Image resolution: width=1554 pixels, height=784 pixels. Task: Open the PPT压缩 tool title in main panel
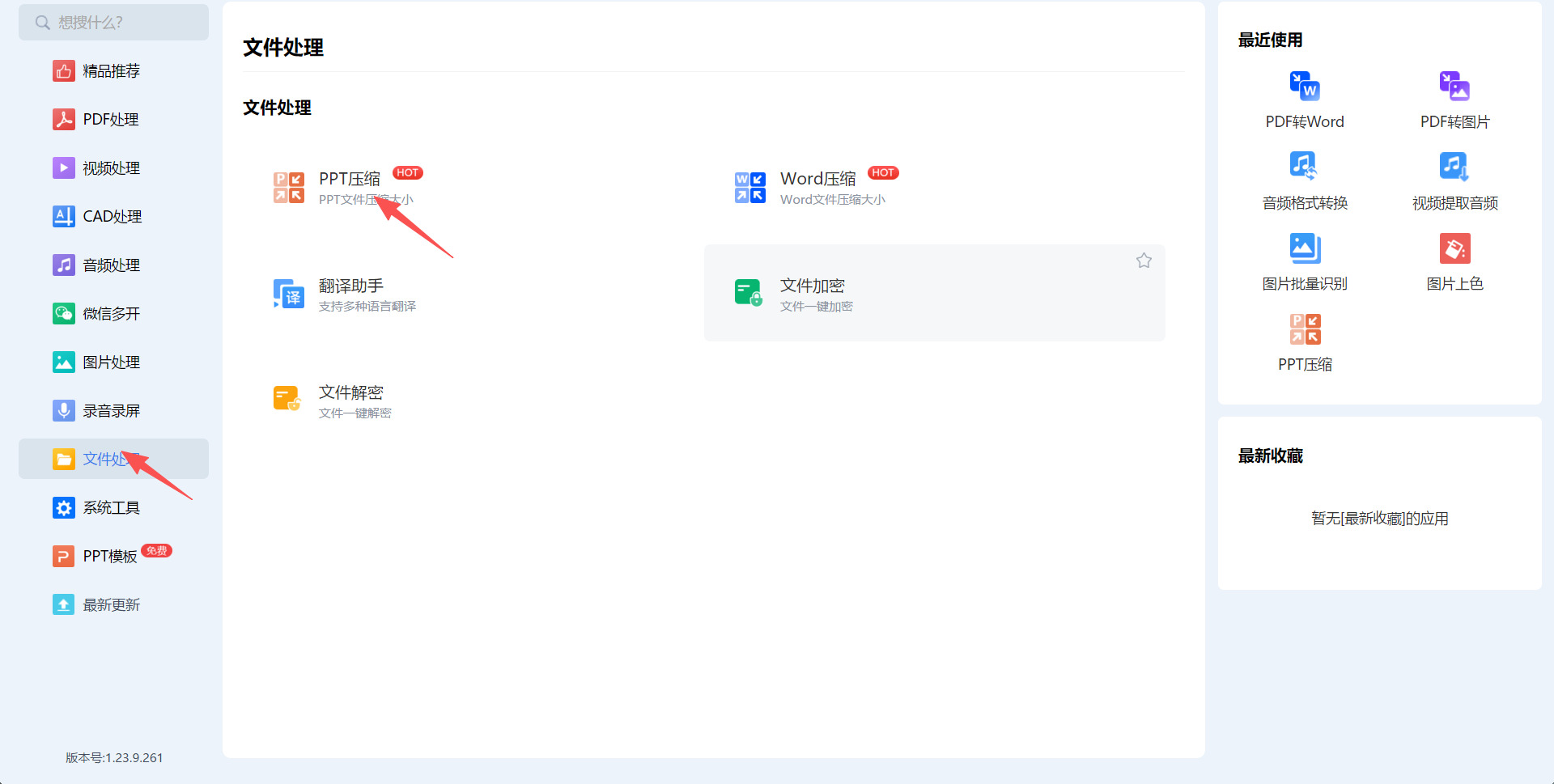[x=350, y=179]
